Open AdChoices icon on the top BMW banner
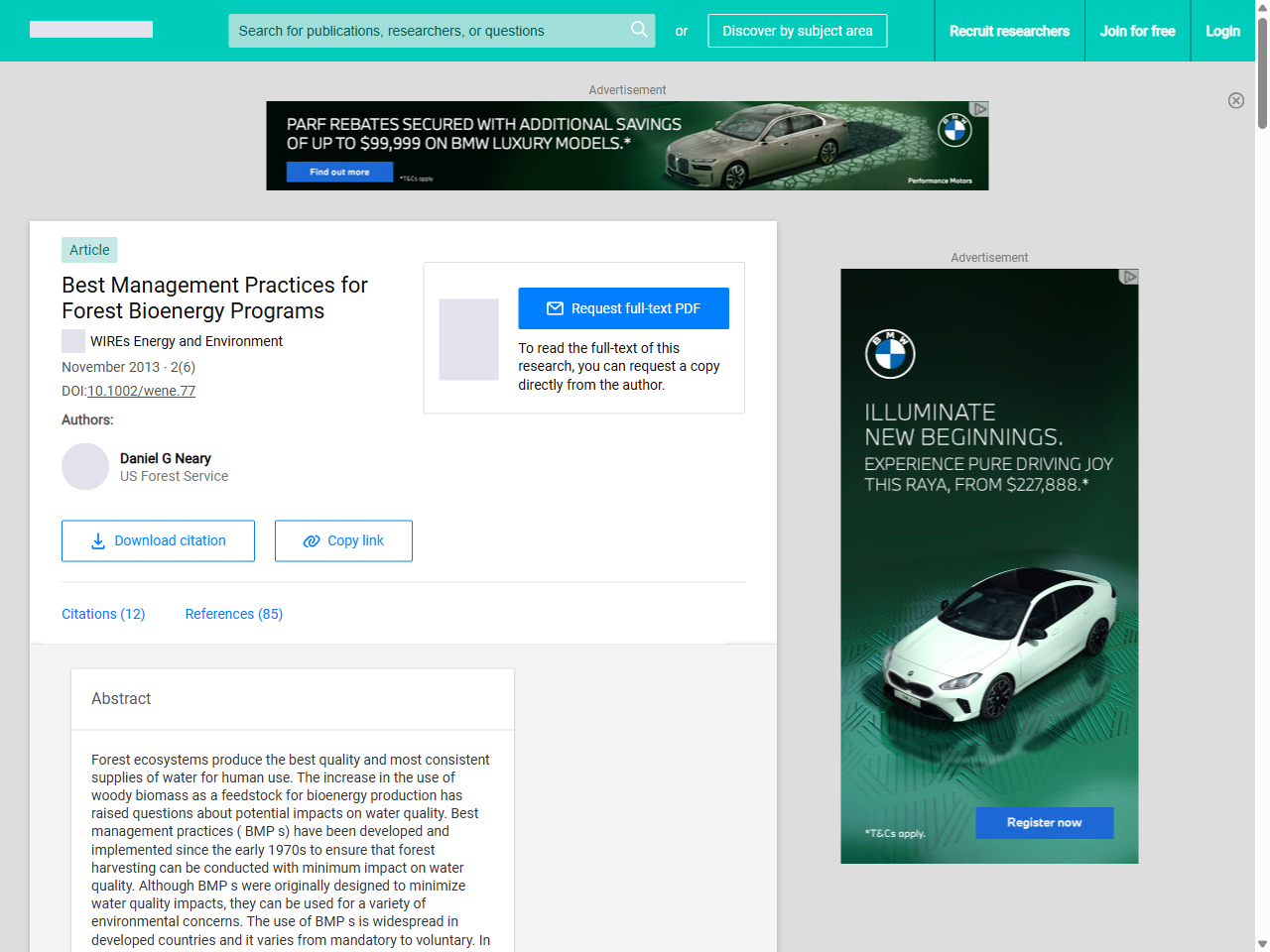 click(980, 106)
